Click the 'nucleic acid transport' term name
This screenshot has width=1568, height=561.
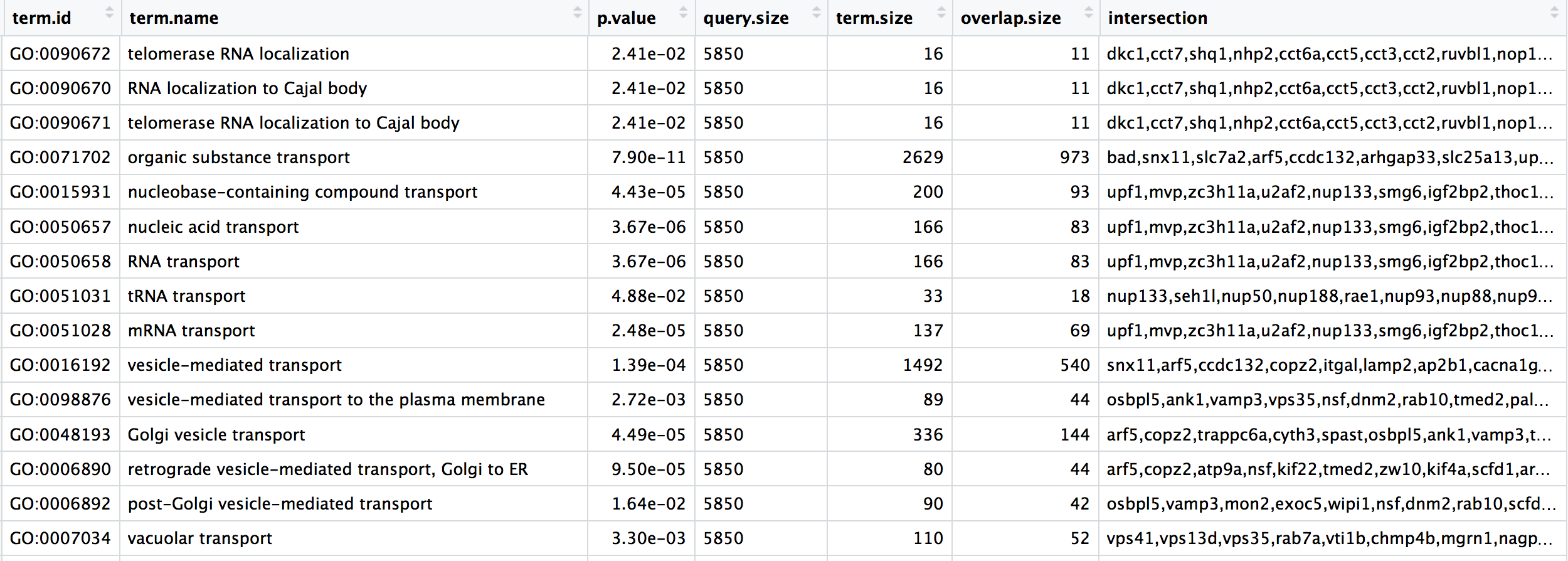click(x=213, y=227)
